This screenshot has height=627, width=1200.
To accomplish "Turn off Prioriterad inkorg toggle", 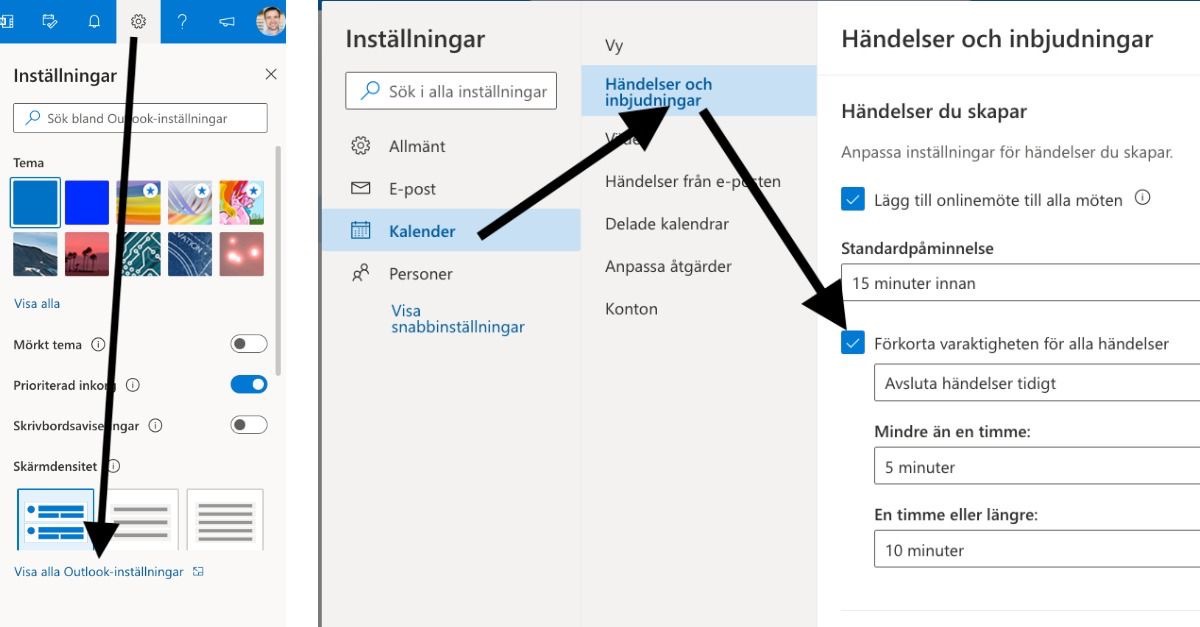I will (x=248, y=385).
